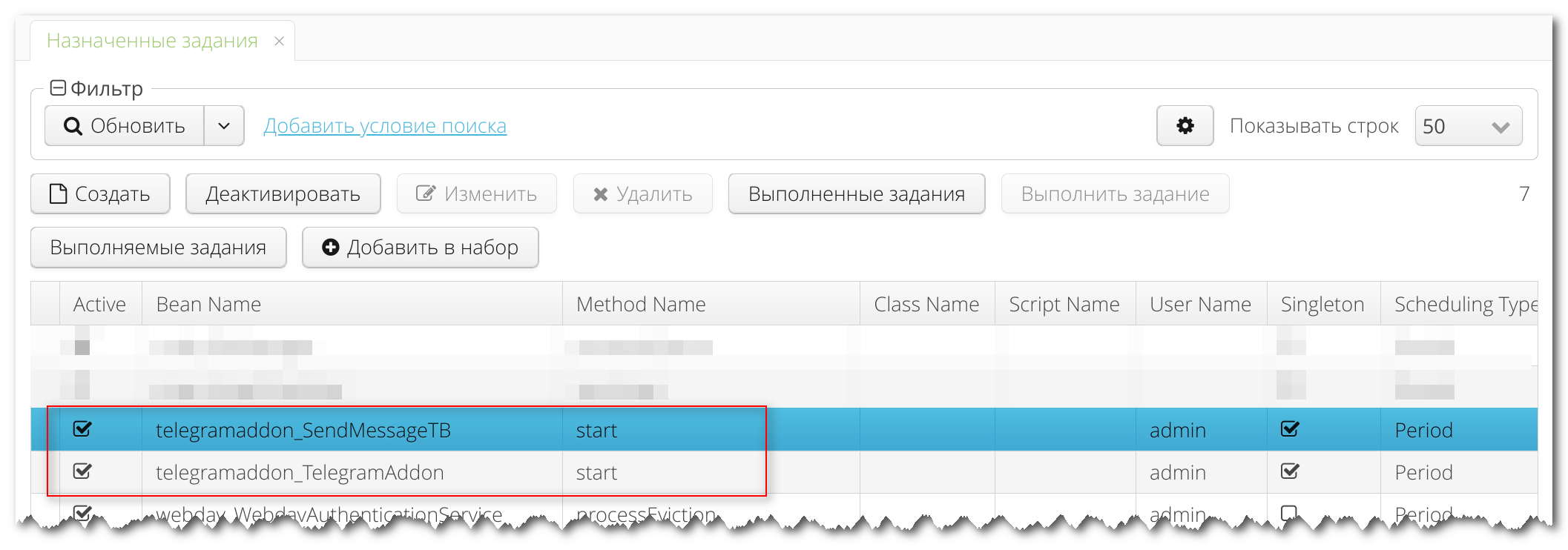Open the Показывать строк dropdown showing 50
1568x550 pixels.
tap(1468, 127)
